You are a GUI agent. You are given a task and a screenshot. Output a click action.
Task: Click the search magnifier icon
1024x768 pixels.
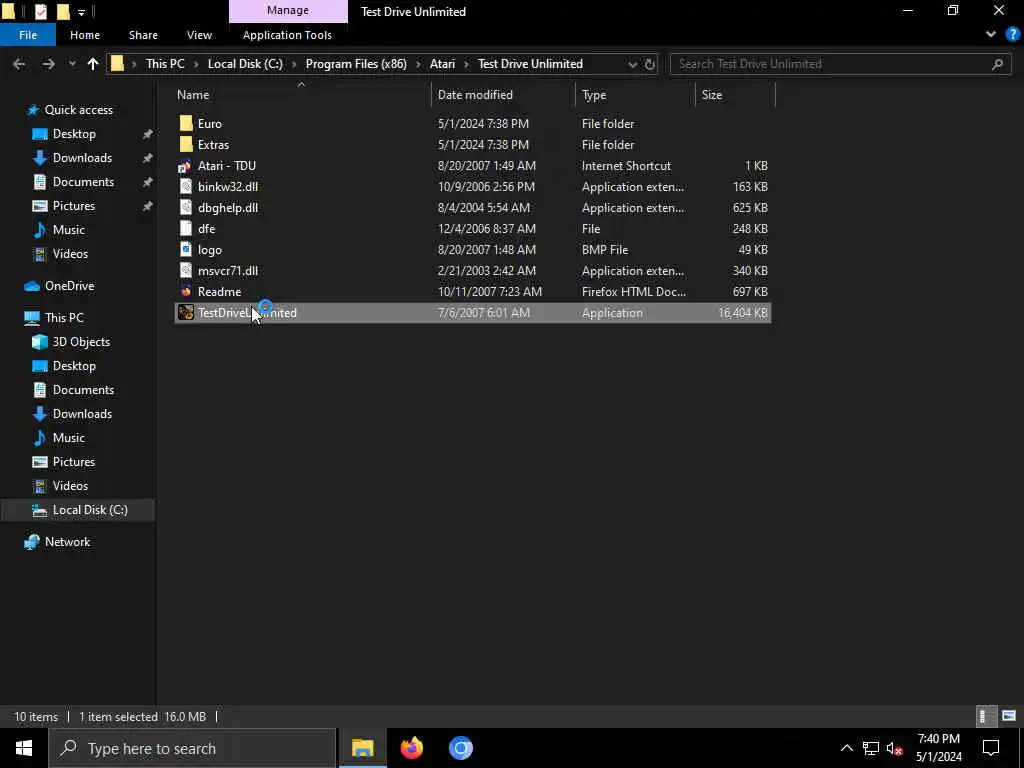pos(997,64)
